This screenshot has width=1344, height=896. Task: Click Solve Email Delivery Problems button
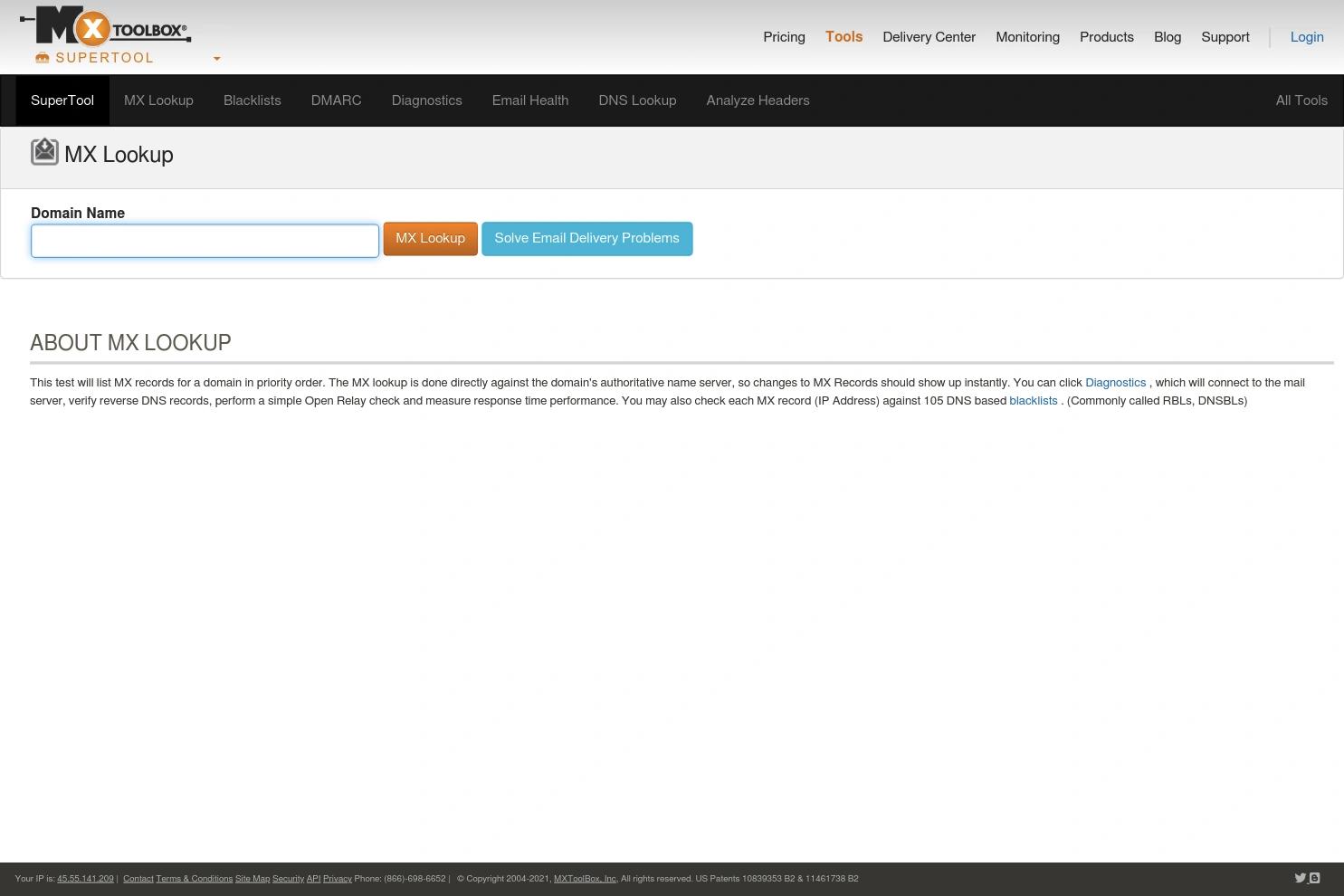click(587, 239)
